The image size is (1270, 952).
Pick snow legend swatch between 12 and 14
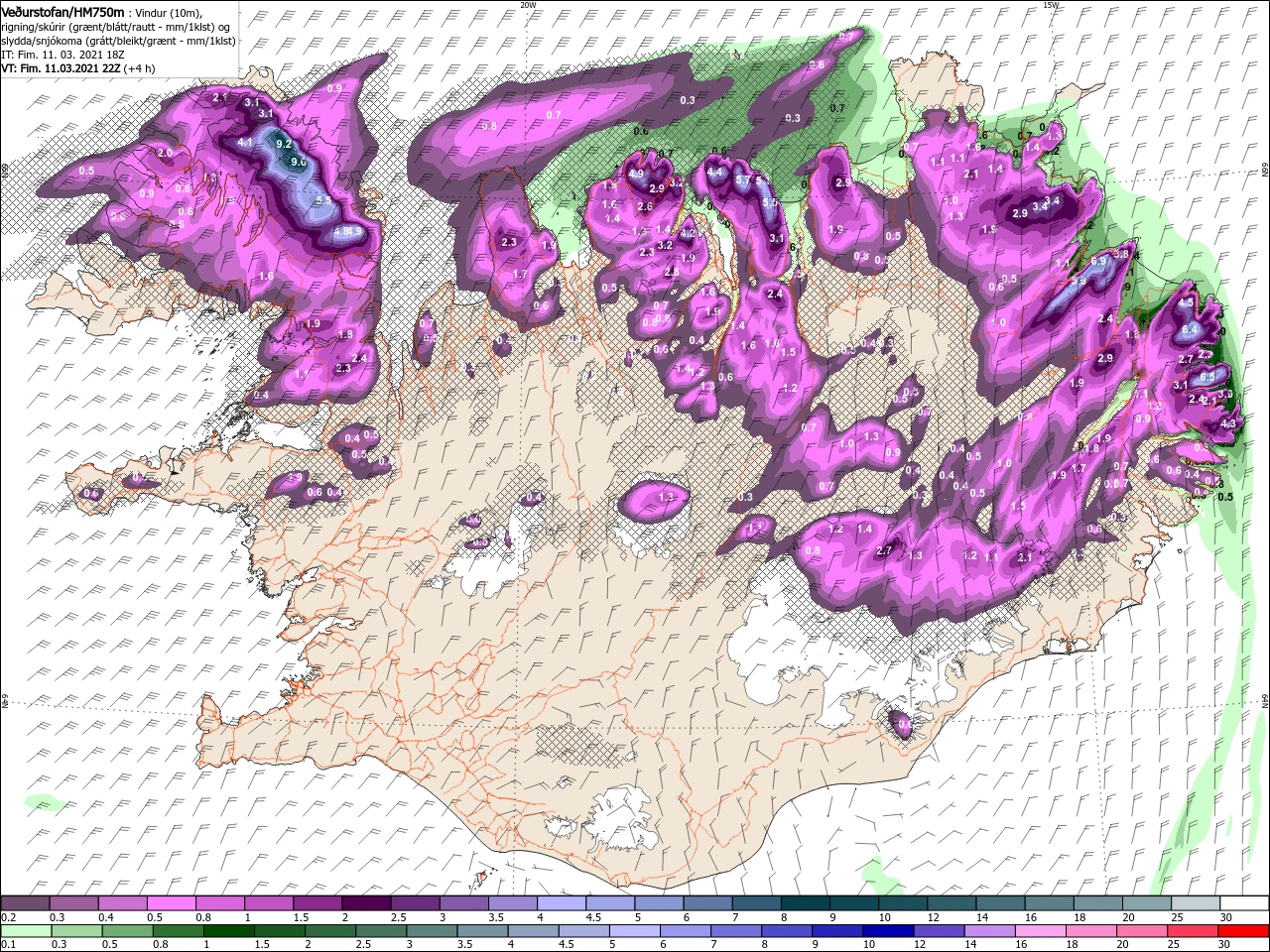click(x=951, y=903)
